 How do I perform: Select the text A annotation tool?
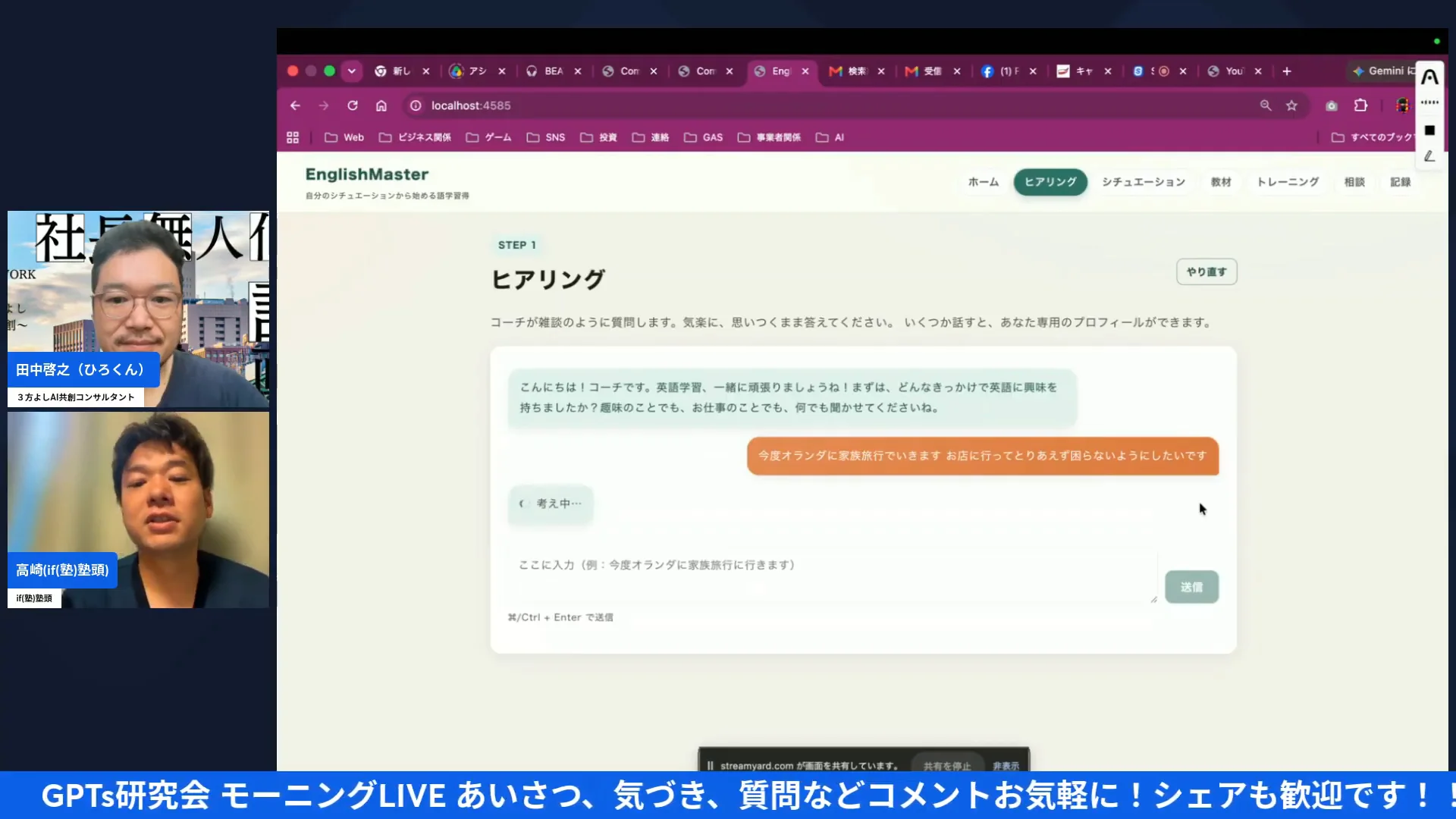tap(1429, 77)
